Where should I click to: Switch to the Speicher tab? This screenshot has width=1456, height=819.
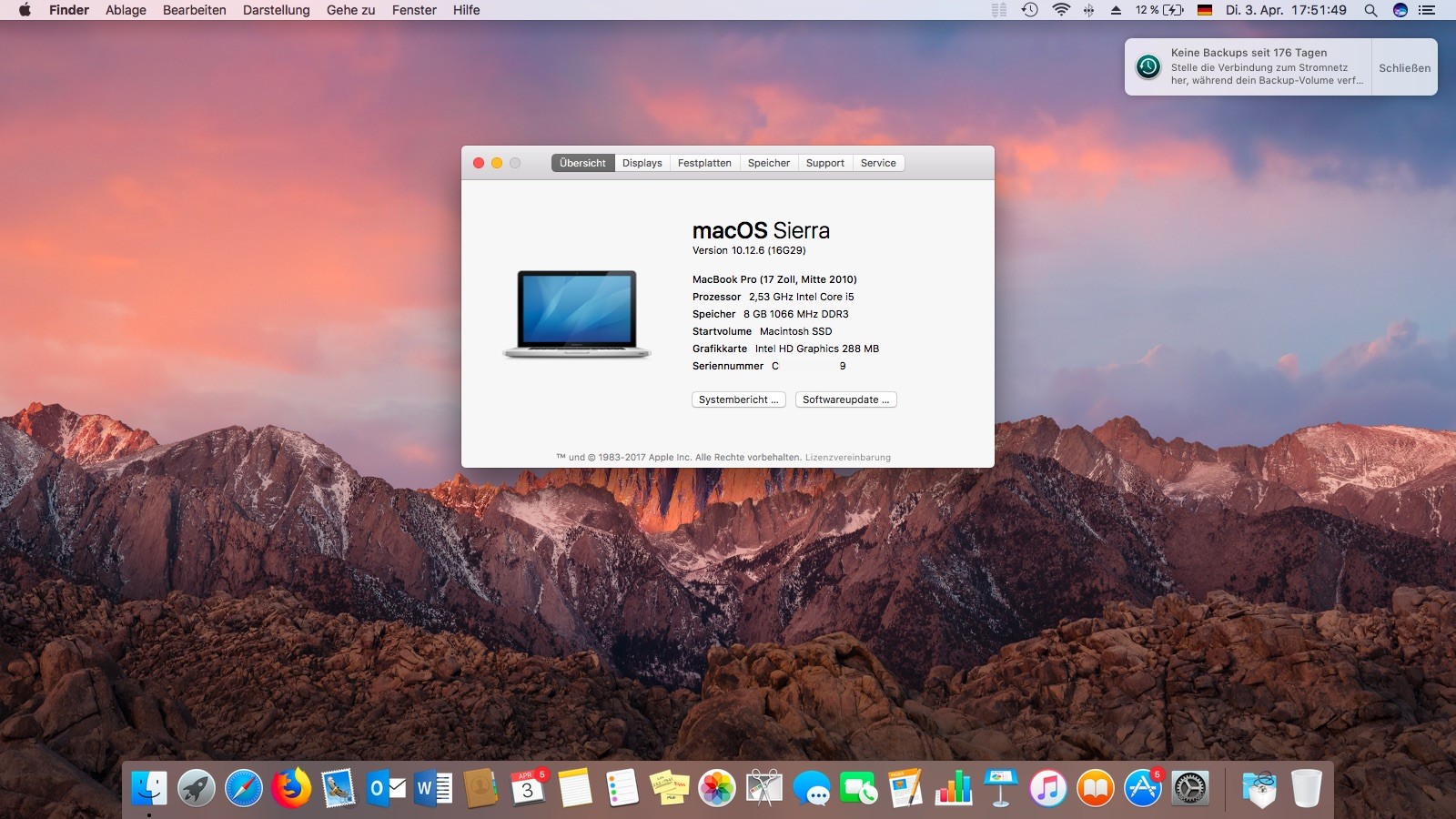click(x=769, y=163)
